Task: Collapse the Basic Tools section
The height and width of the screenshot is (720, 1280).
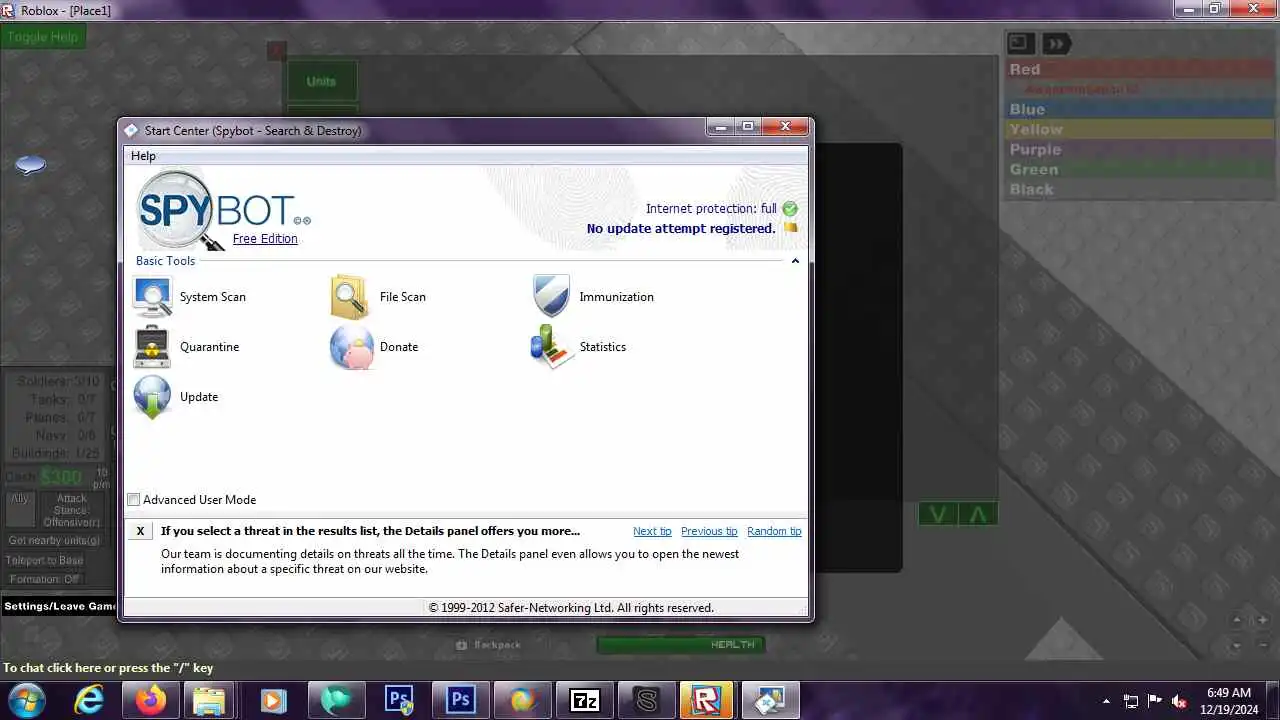Action: point(795,261)
